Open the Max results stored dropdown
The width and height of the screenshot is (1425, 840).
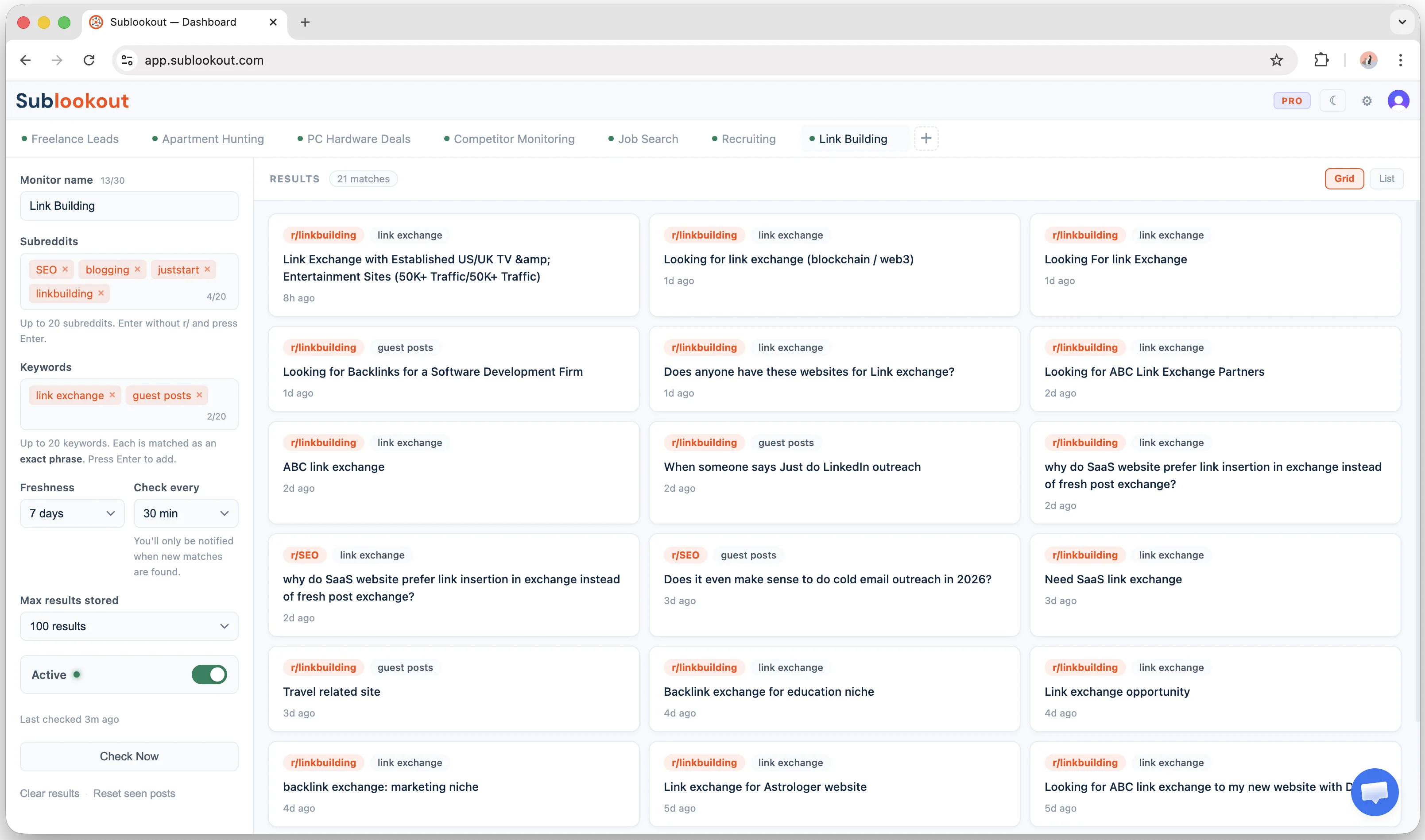(x=128, y=626)
